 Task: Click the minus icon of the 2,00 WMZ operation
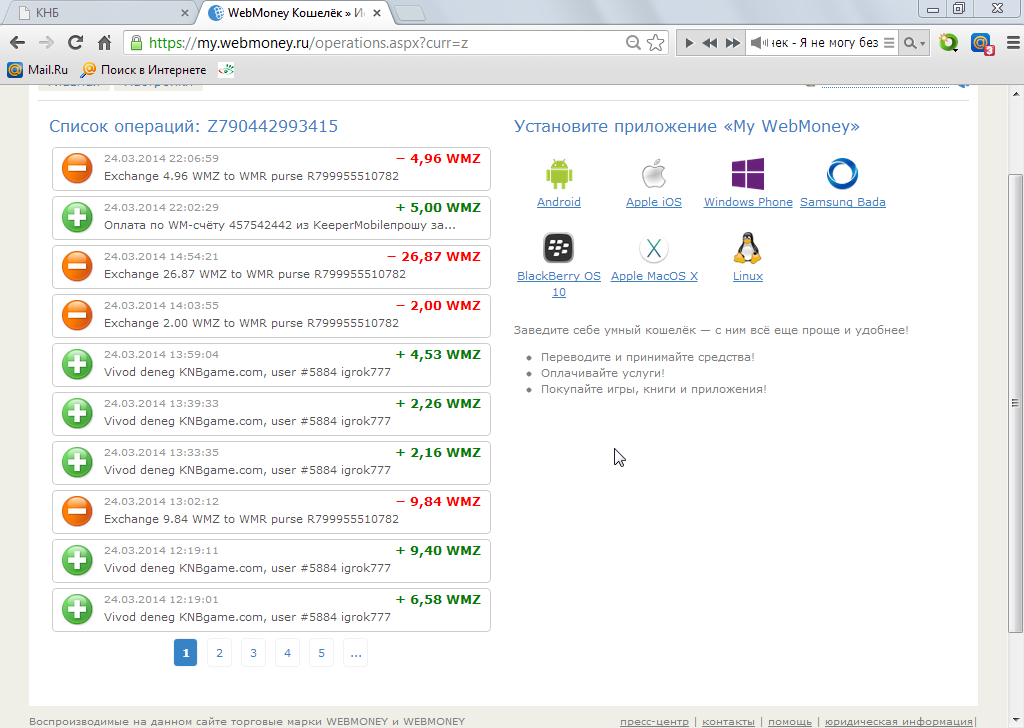click(x=77, y=315)
